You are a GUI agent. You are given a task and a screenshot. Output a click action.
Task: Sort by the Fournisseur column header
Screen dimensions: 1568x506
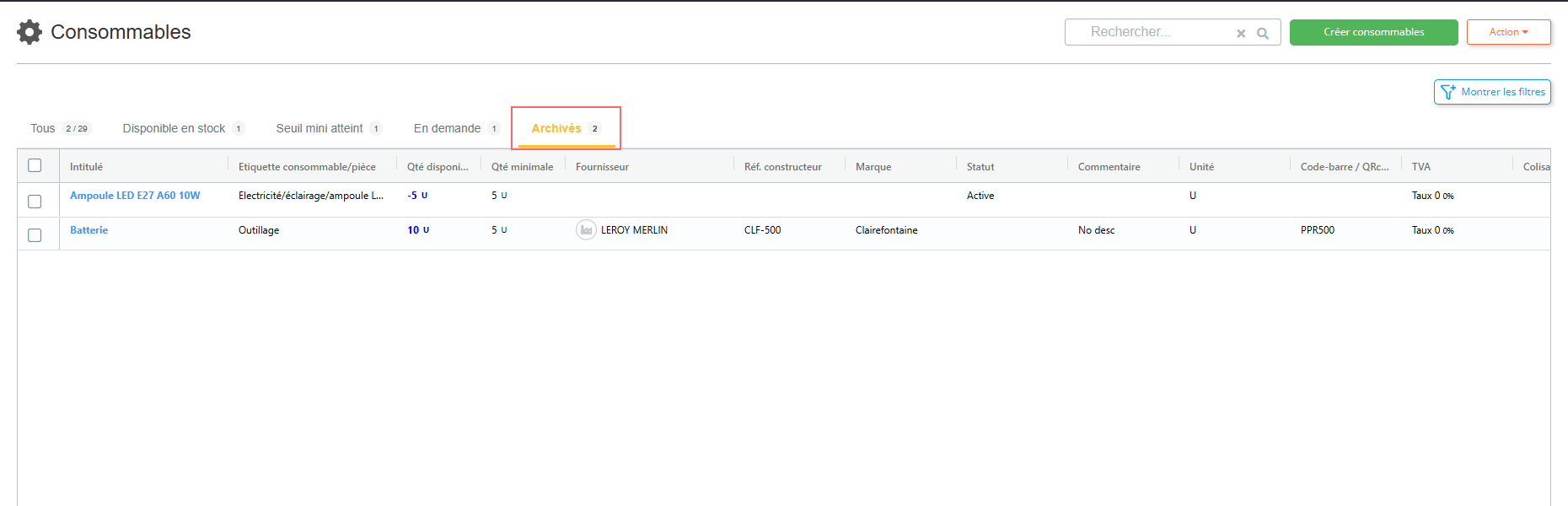coord(602,167)
